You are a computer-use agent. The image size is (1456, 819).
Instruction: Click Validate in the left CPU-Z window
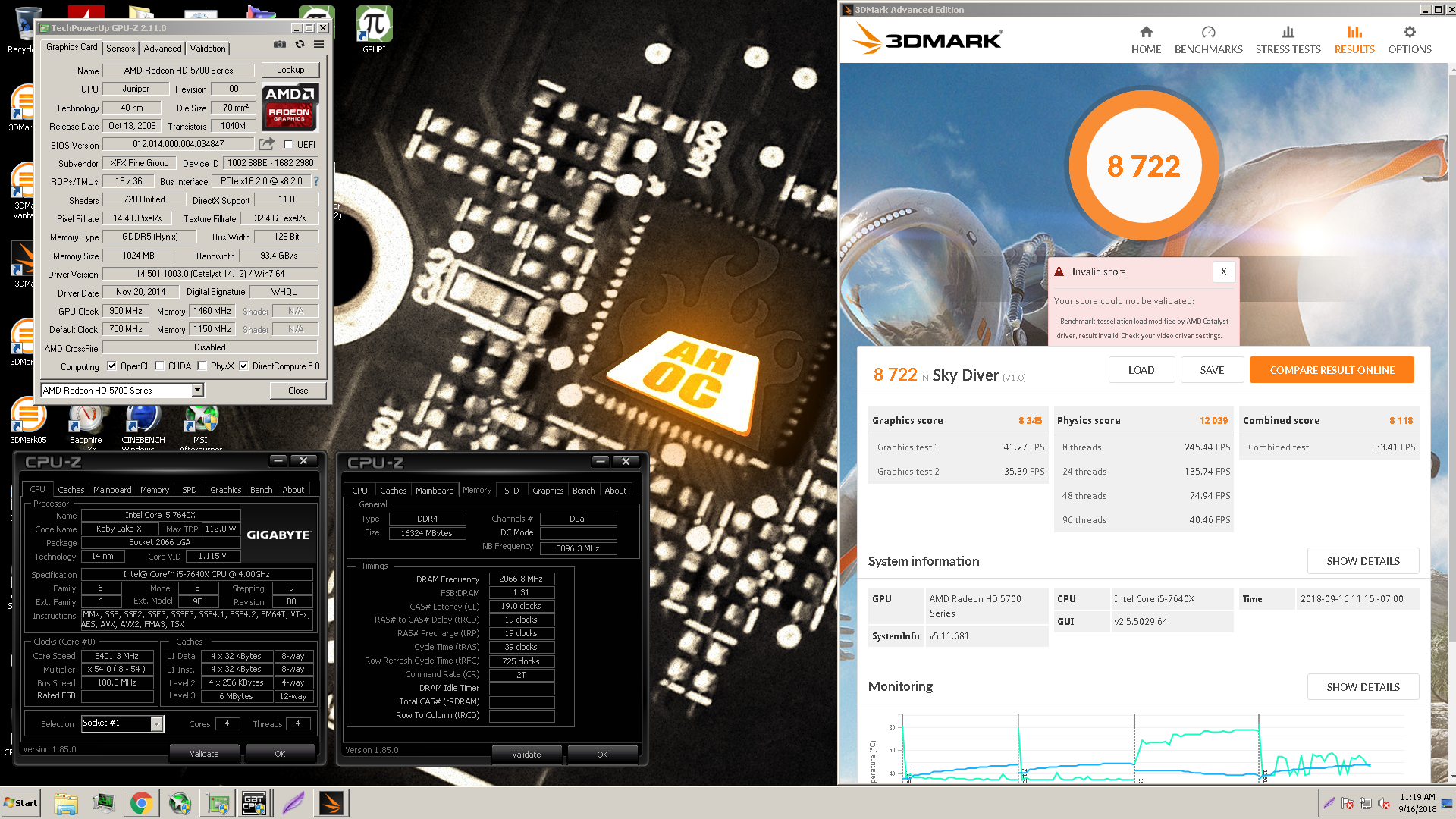point(204,754)
